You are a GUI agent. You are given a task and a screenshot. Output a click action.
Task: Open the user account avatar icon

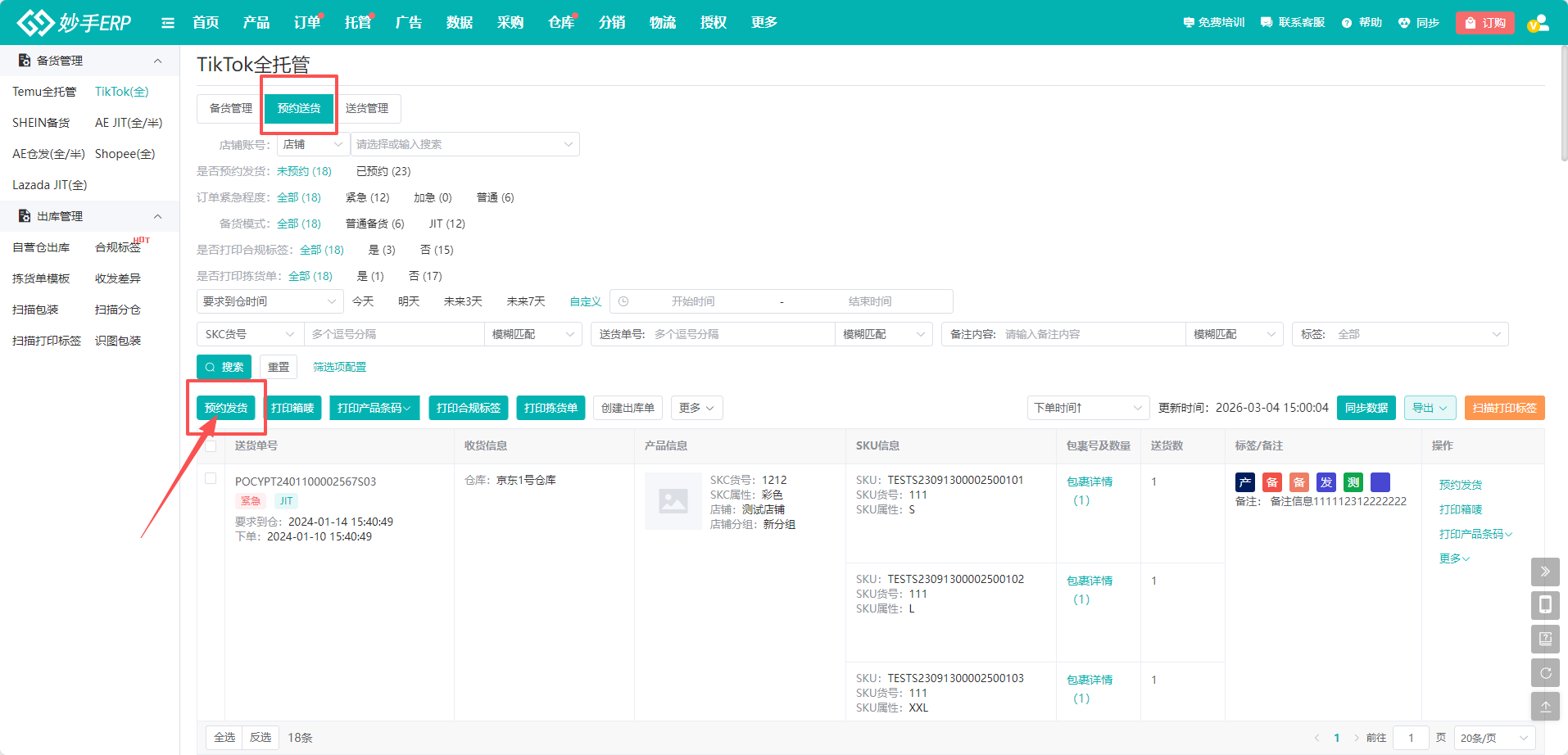pos(1538,23)
